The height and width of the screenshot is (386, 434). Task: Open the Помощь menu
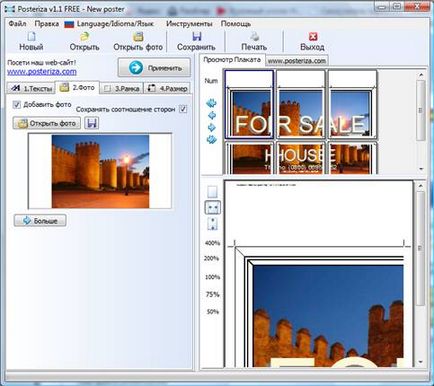(236, 24)
